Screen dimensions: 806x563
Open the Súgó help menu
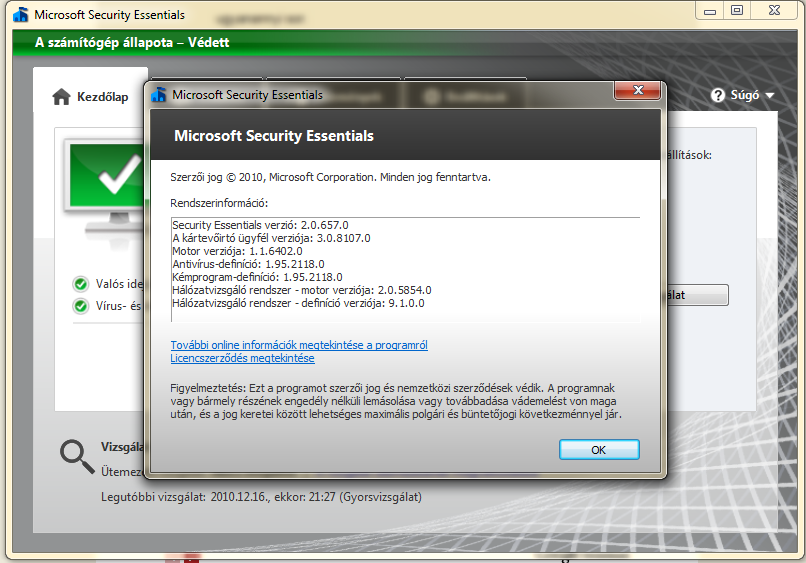pyautogui.click(x=742, y=95)
